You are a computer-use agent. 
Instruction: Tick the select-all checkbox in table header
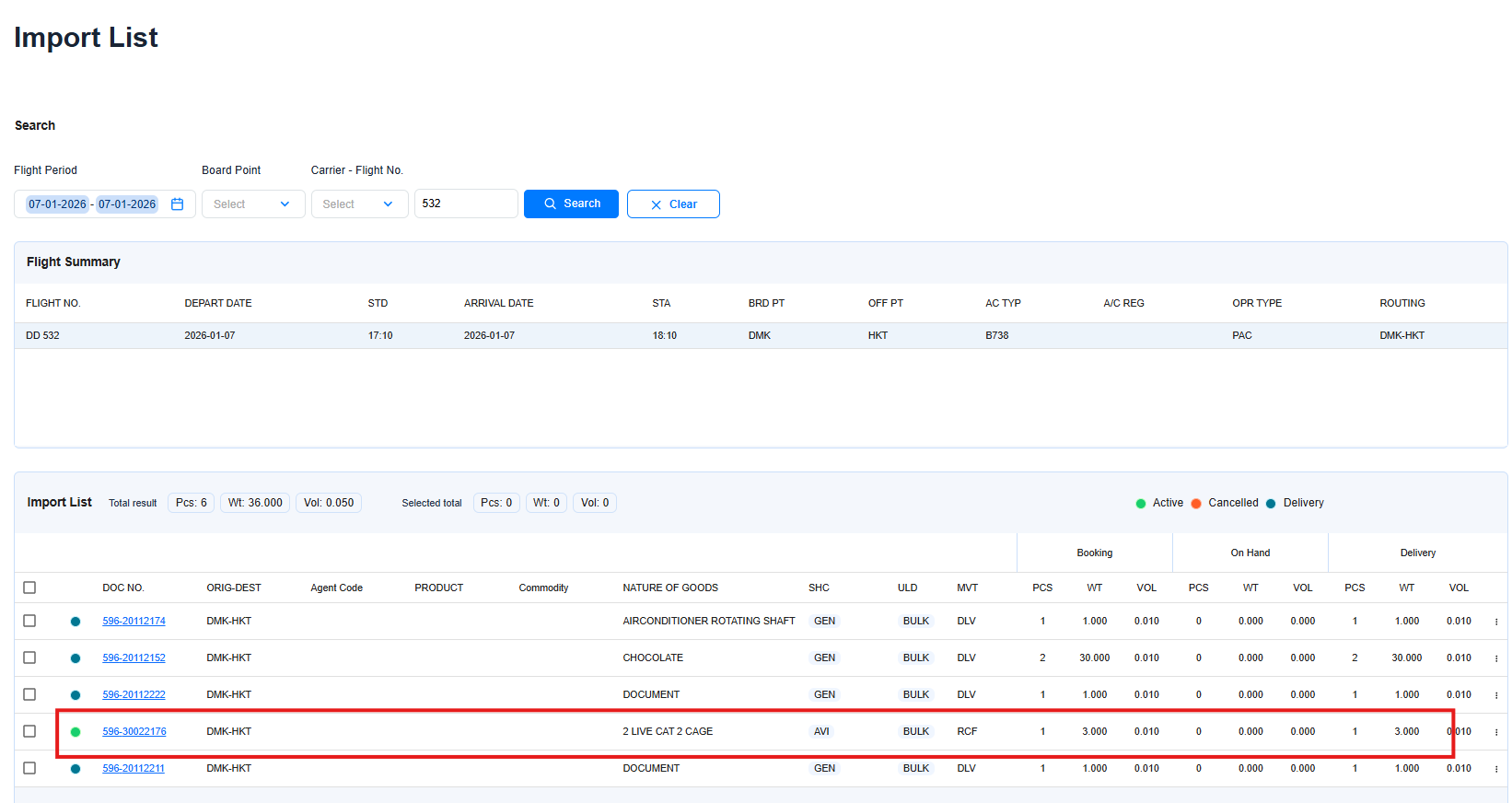tap(29, 588)
